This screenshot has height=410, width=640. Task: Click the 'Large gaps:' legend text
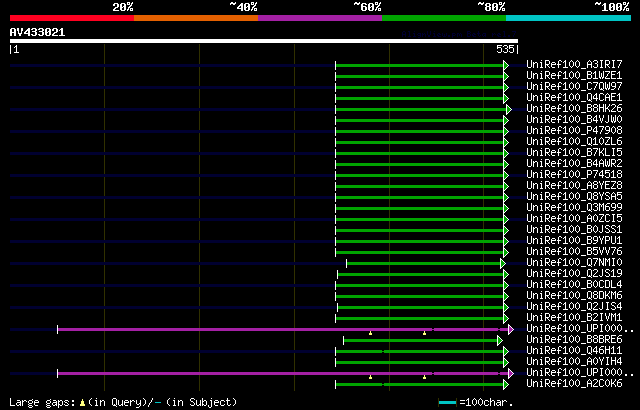pos(42,402)
